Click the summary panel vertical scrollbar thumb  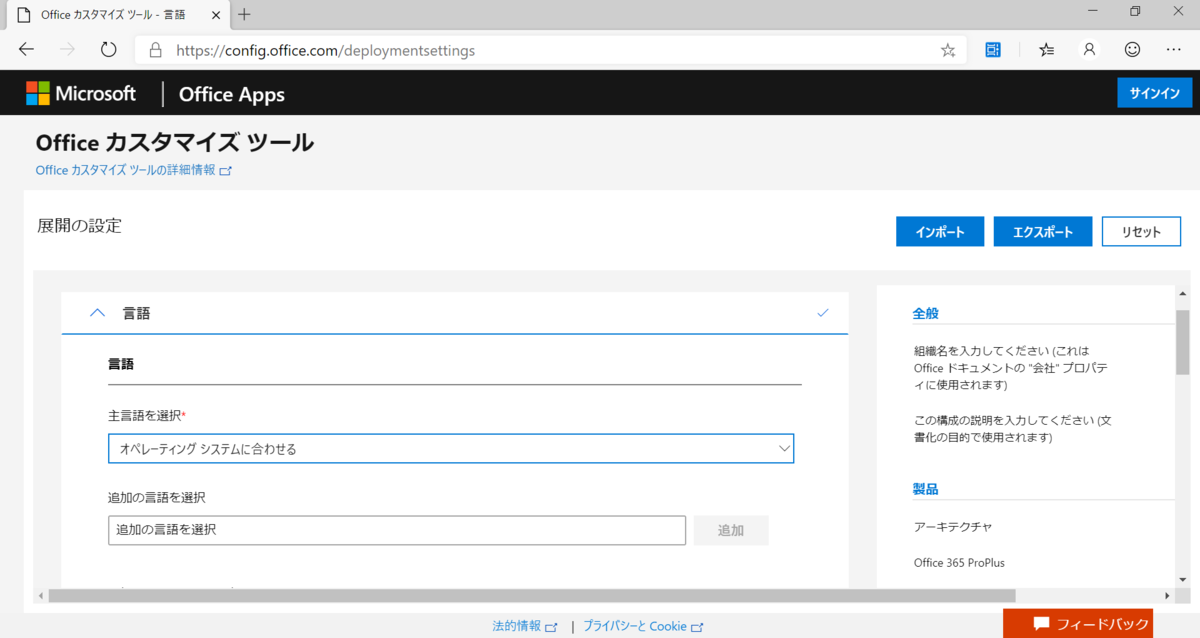(x=1182, y=340)
